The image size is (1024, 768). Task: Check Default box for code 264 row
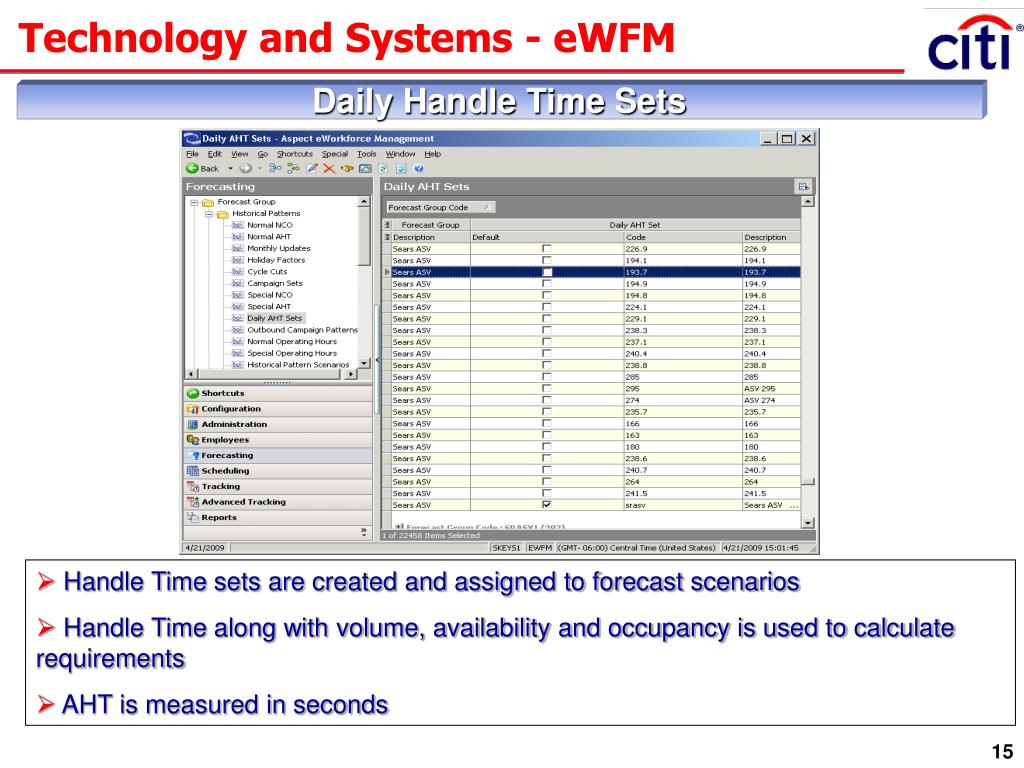coord(547,482)
